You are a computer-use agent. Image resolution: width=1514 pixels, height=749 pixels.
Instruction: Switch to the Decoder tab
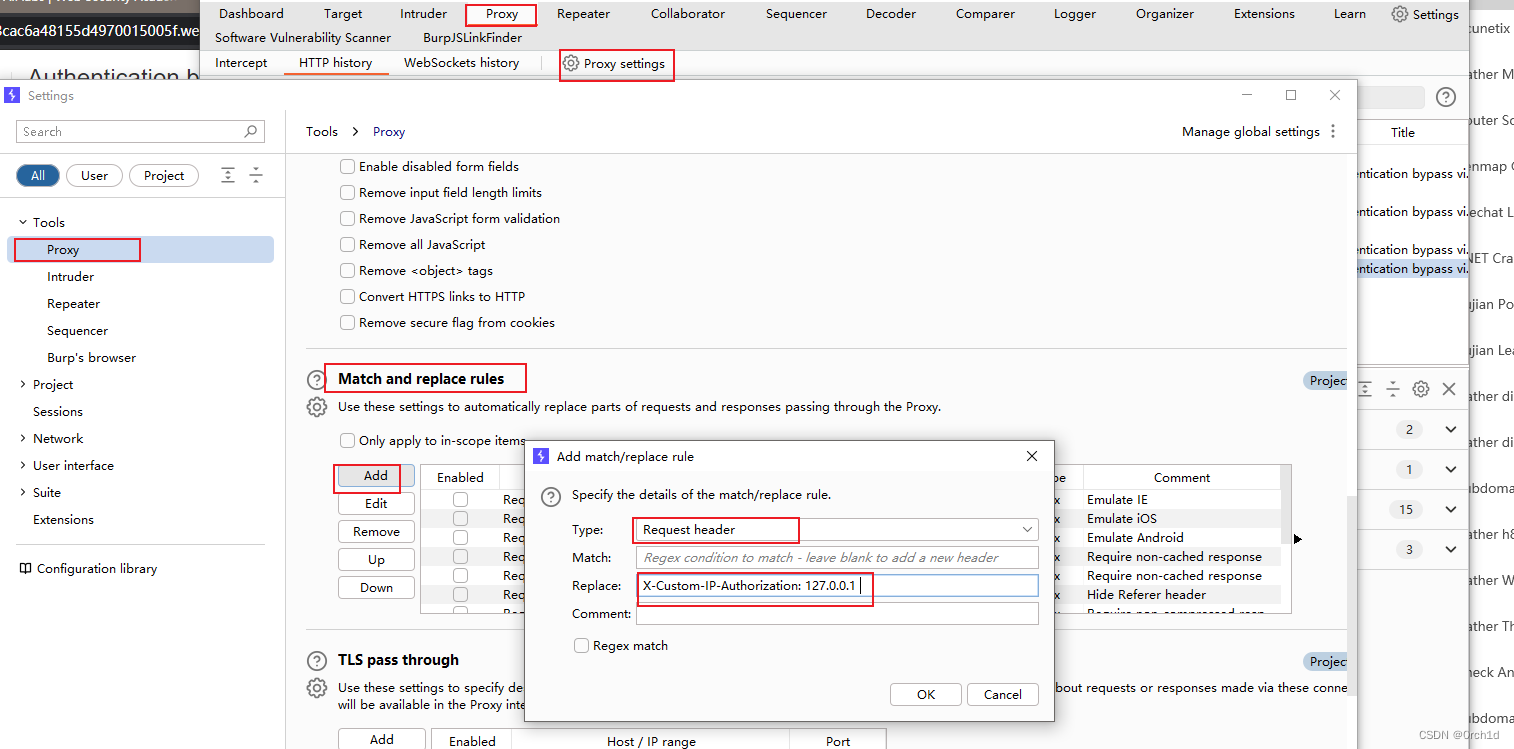point(891,14)
